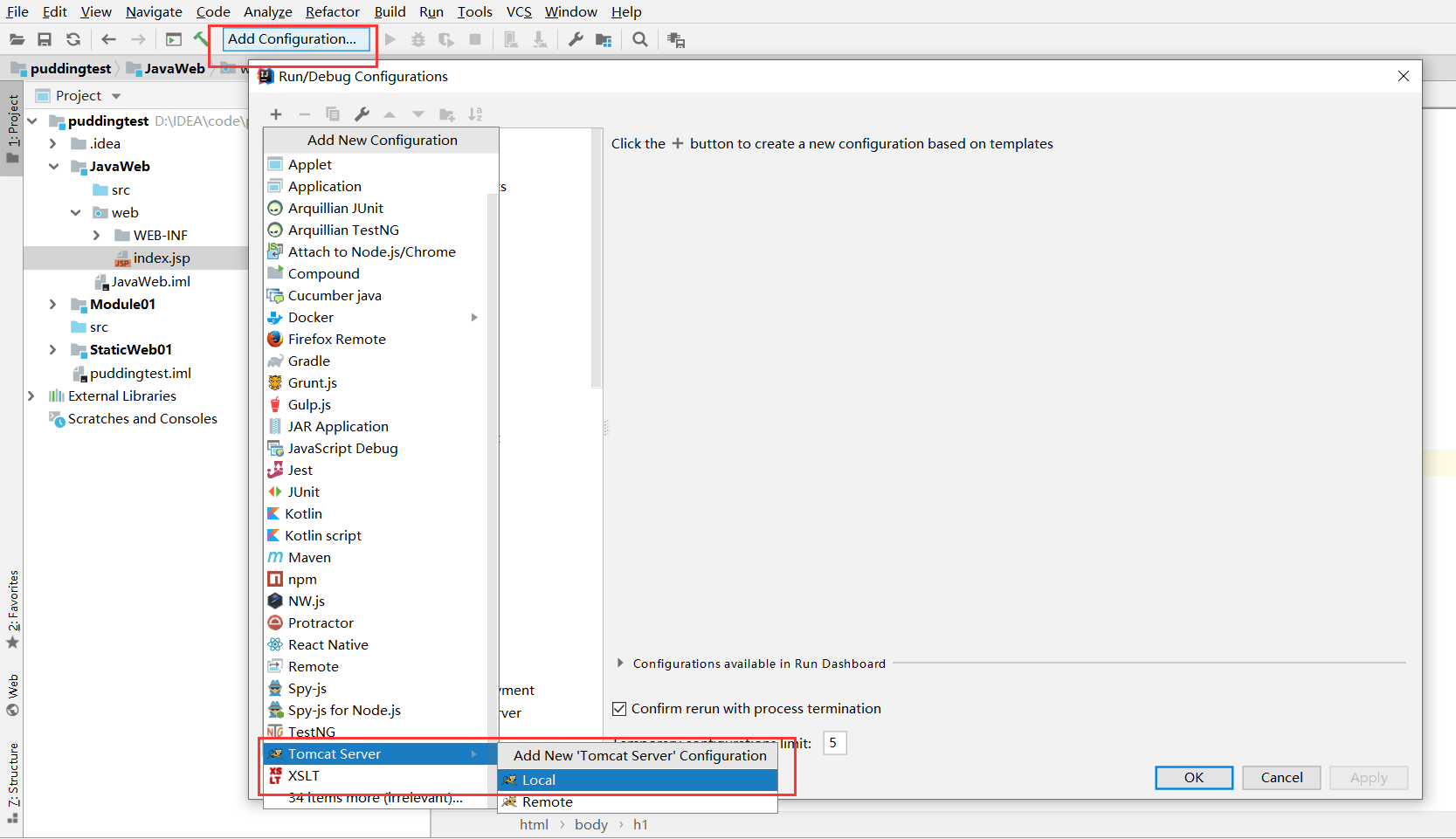Expand External Libraries node
Image resolution: width=1456 pixels, height=839 pixels.
point(31,396)
